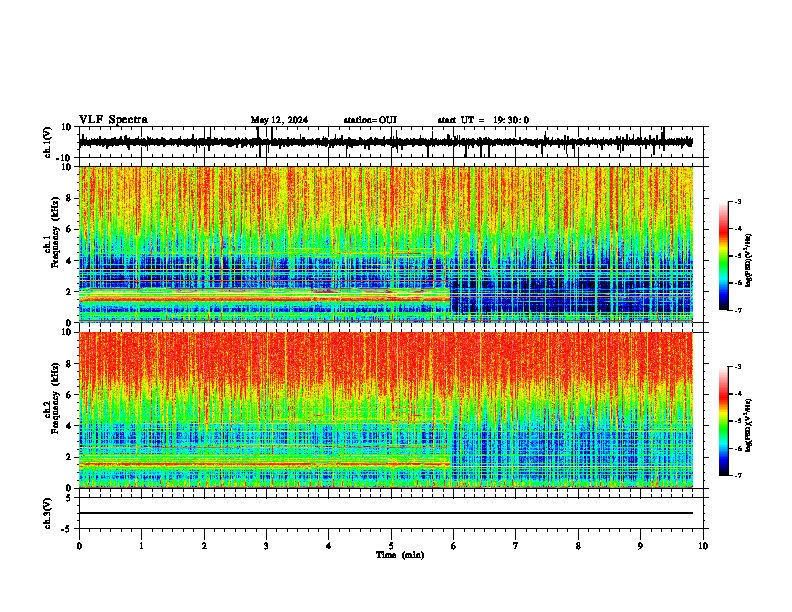The image size is (792, 612).
Task: Click "8" kHz tick on ch.2 frequency axis
Action: pos(69,364)
